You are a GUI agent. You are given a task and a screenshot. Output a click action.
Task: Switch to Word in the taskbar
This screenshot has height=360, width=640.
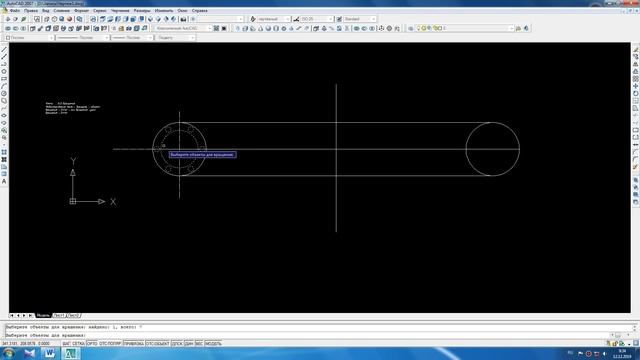[x=49, y=353]
